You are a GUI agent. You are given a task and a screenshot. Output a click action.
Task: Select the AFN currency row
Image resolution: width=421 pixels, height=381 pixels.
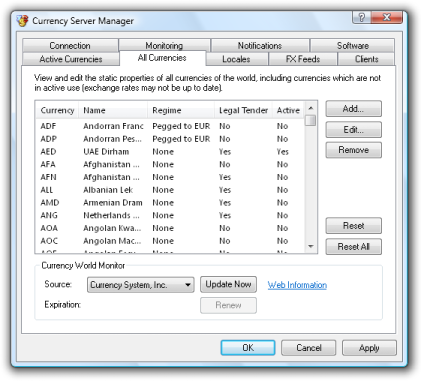[170, 177]
